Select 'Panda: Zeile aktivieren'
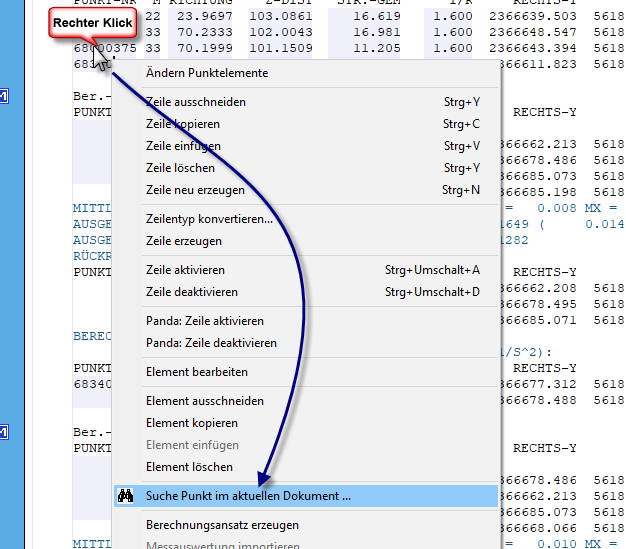Viewport: 626px width, 549px height. tap(204, 321)
